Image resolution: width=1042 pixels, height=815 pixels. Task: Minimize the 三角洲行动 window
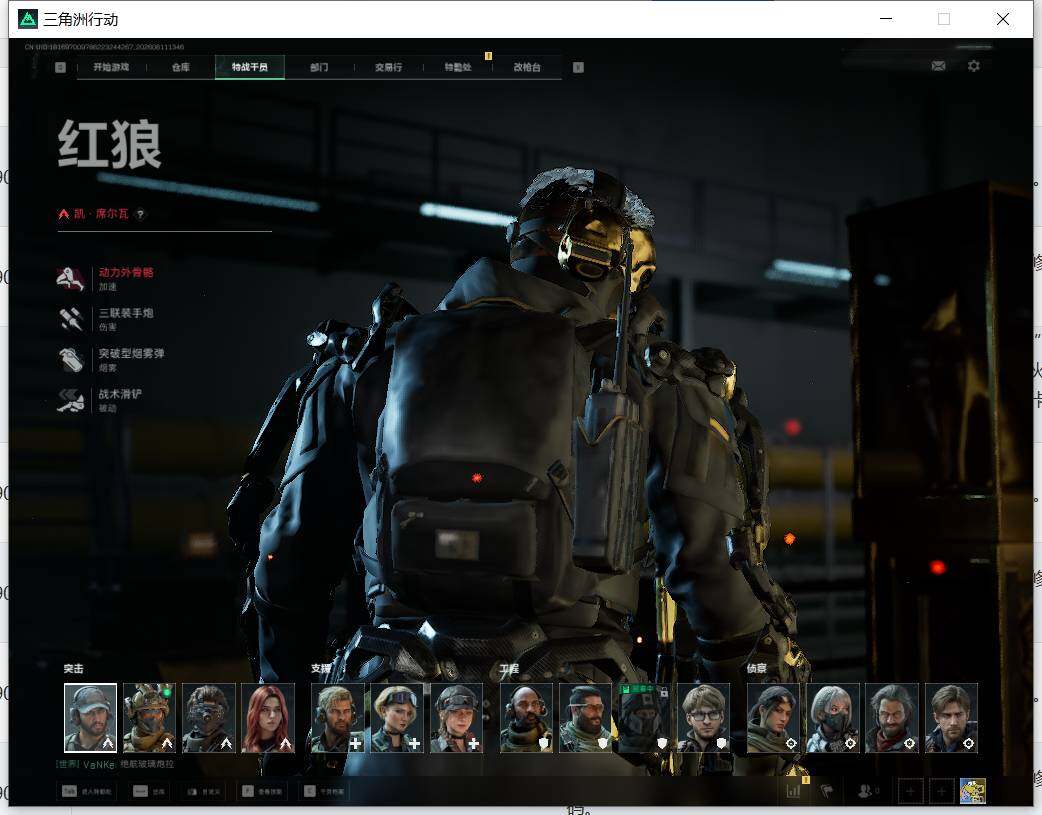886,19
